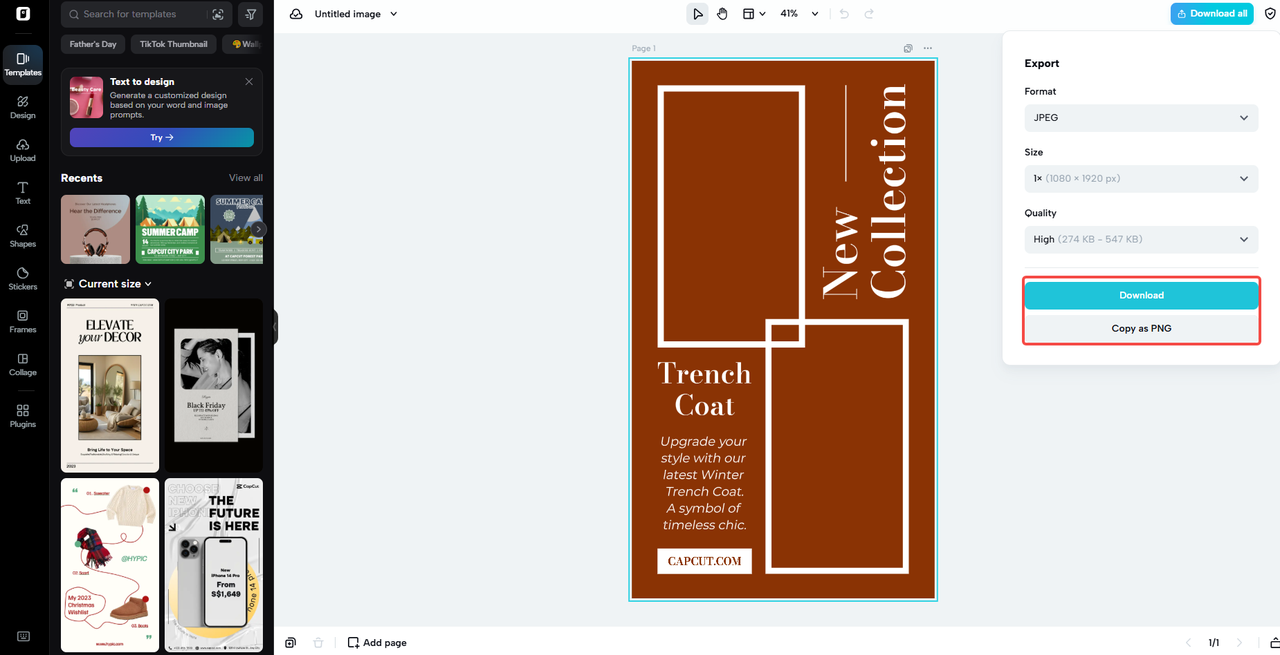
Task: Select the TikTok Thumbnail category chip
Action: (173, 44)
